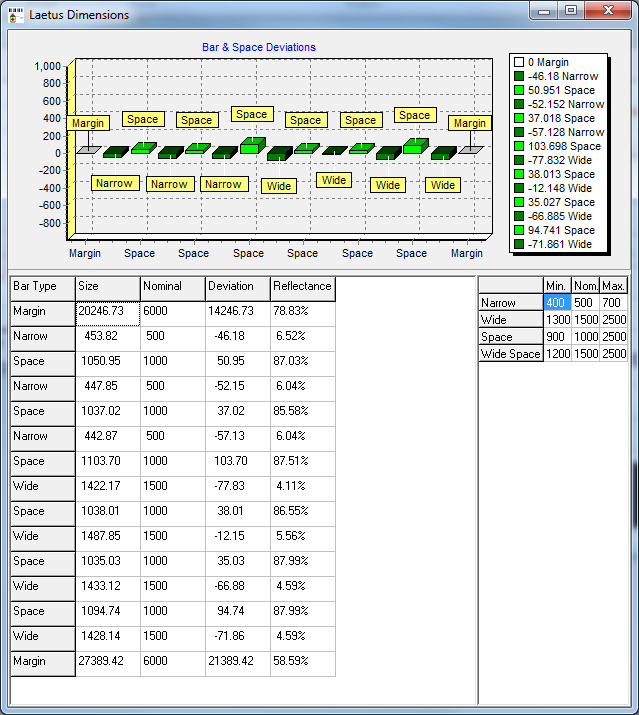This screenshot has width=639, height=715.
Task: Select the Wide Space row header
Action: tap(510, 354)
